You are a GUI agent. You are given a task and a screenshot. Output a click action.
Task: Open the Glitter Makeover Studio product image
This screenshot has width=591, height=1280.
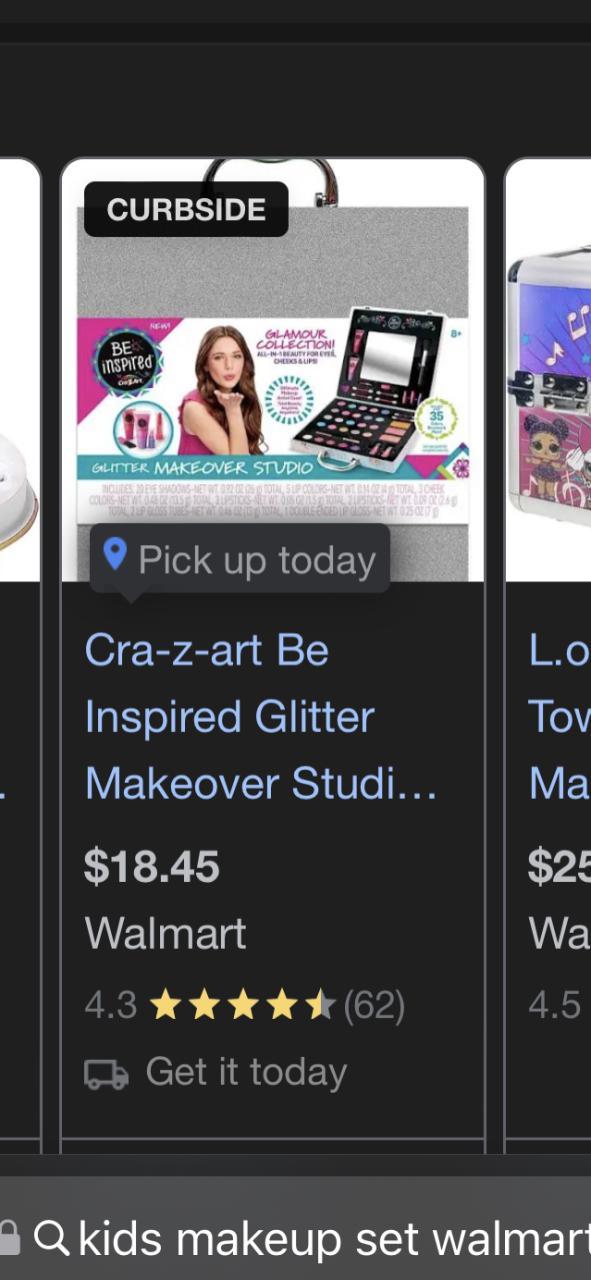click(x=273, y=370)
